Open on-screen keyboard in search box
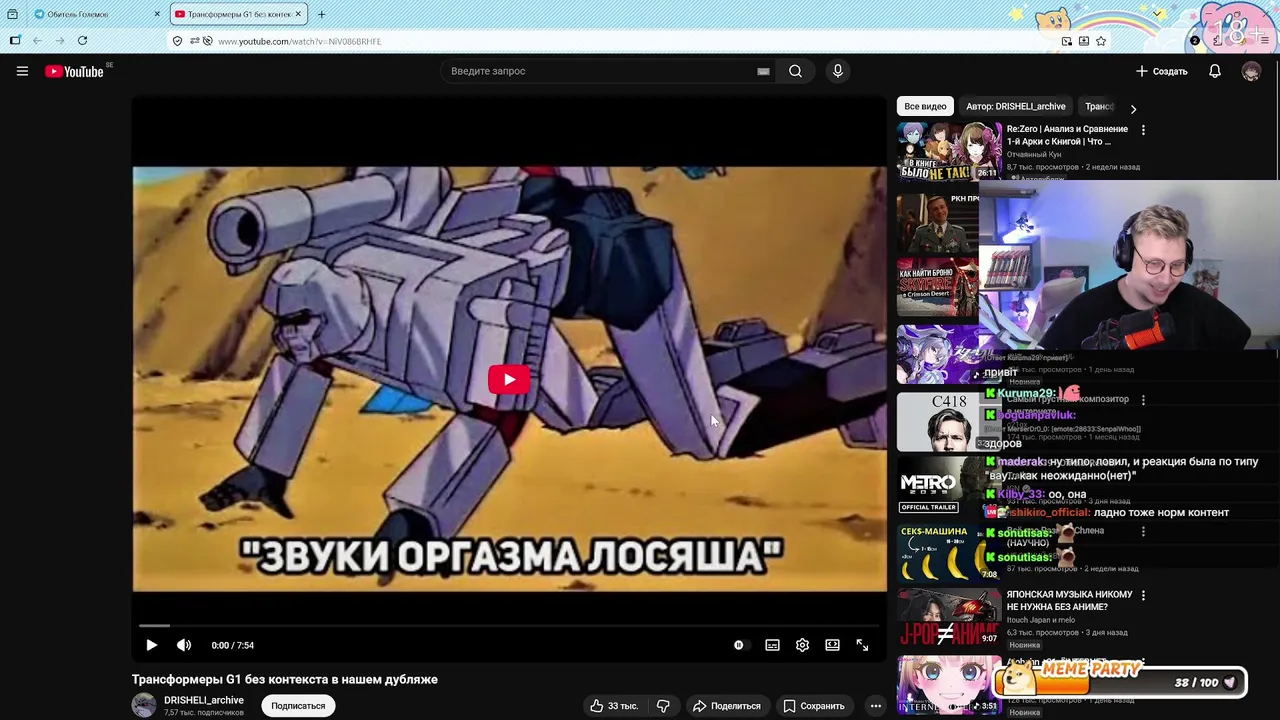Viewport: 1280px width, 720px height. [x=763, y=71]
